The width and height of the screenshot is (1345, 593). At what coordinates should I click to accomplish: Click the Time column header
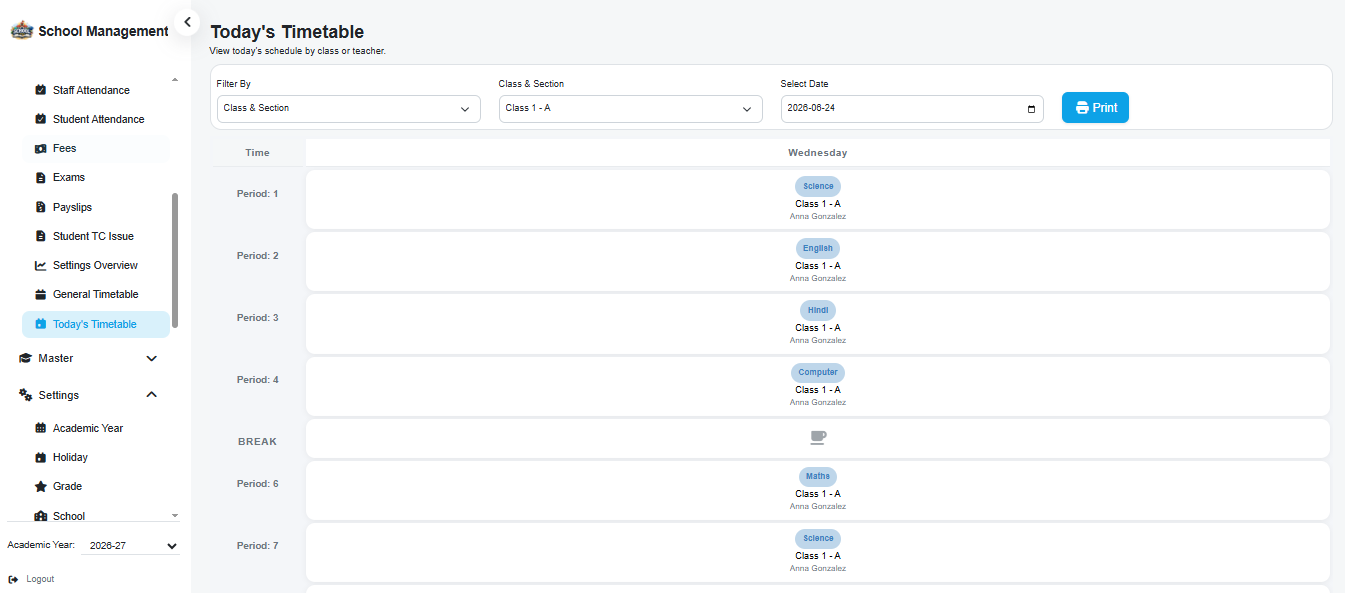pos(257,153)
